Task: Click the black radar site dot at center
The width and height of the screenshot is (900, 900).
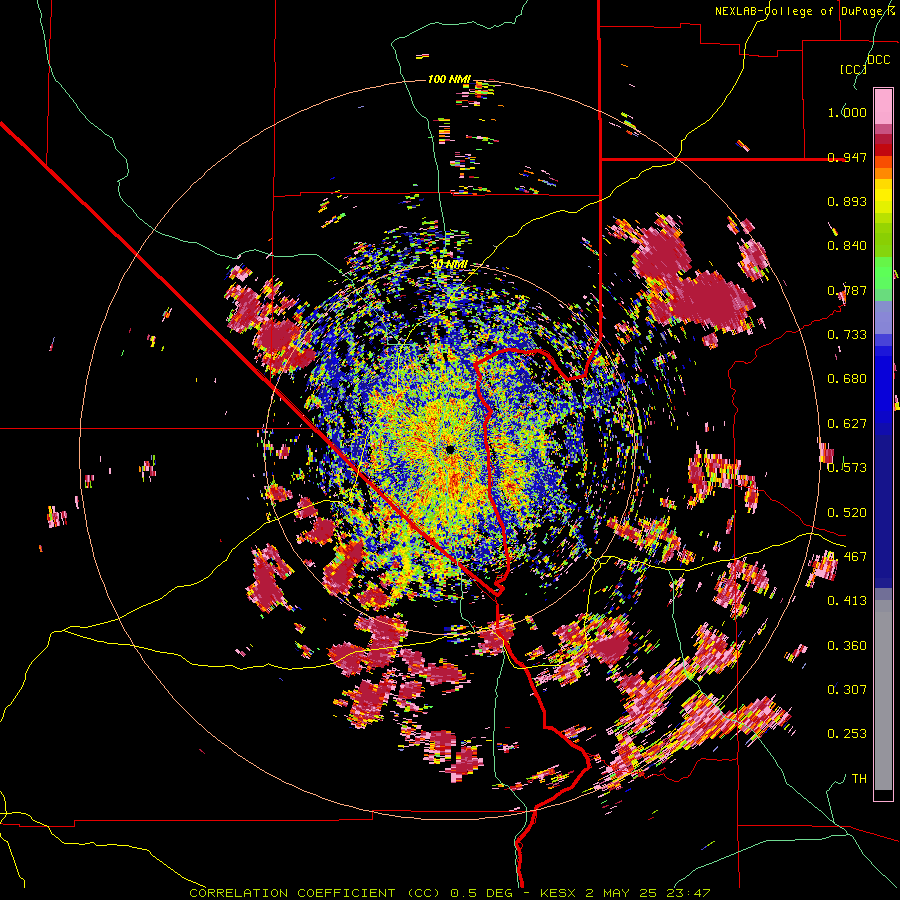Action: click(451, 449)
